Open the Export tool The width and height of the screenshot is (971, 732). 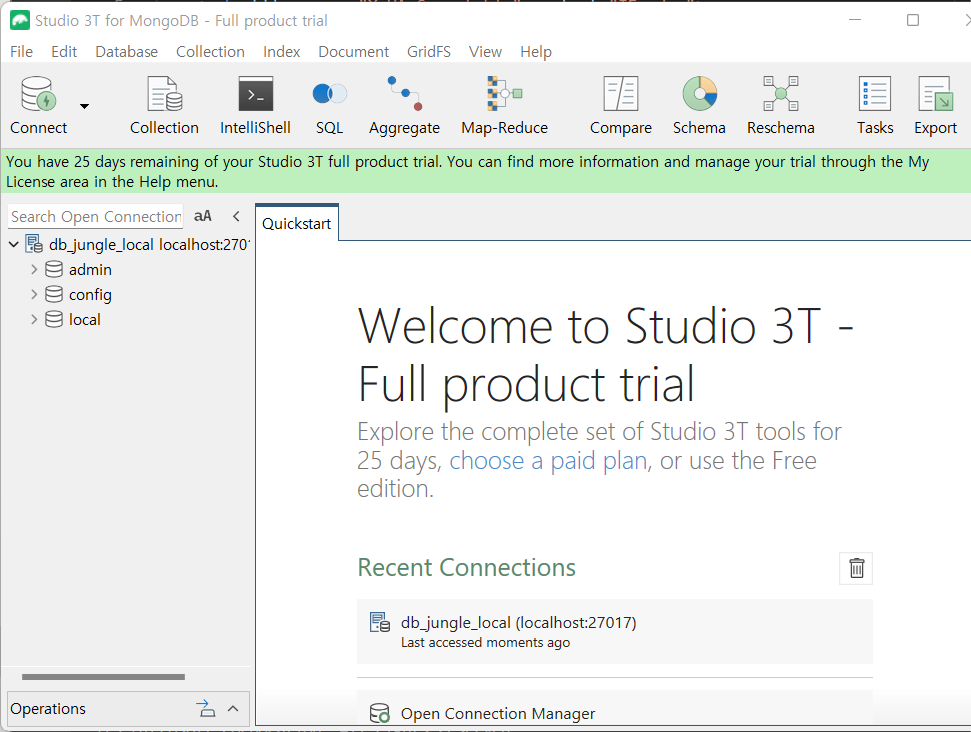pos(935,105)
